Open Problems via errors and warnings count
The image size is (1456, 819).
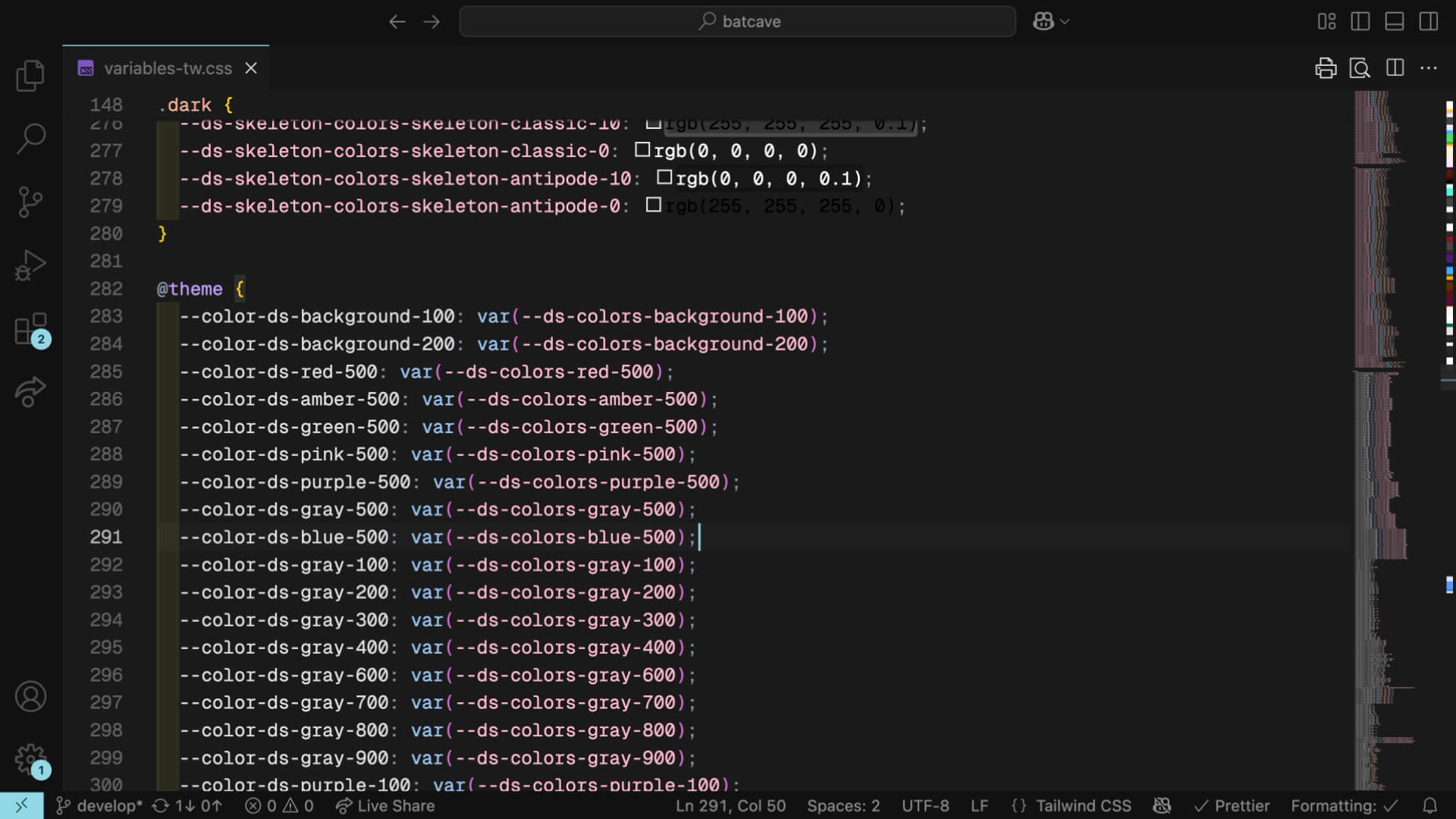point(279,805)
